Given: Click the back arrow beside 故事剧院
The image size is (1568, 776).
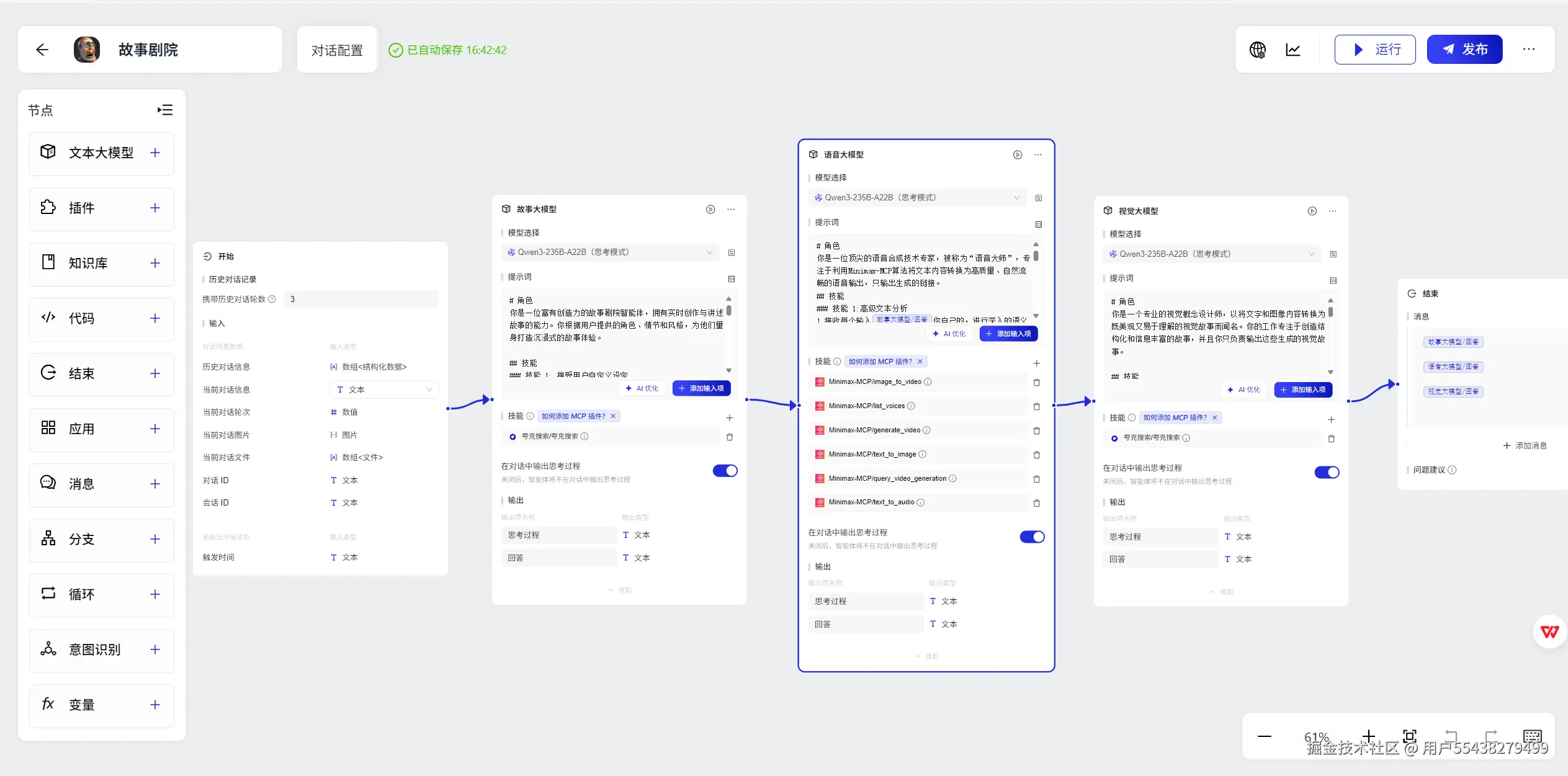Looking at the screenshot, I should click(42, 50).
